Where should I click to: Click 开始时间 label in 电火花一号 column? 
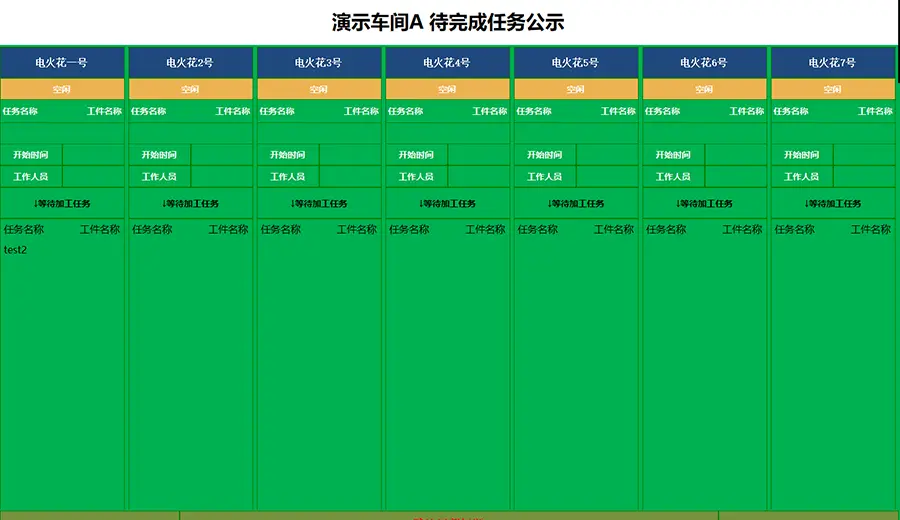point(31,155)
